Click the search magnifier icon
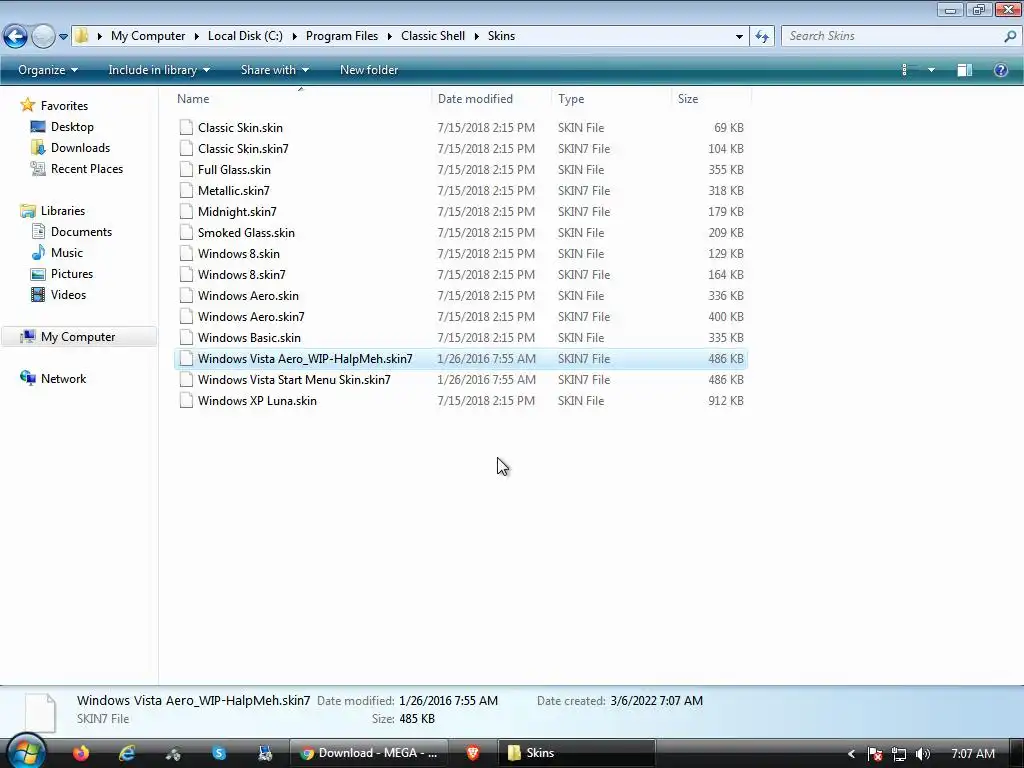The image size is (1024, 768). coord(1010,37)
